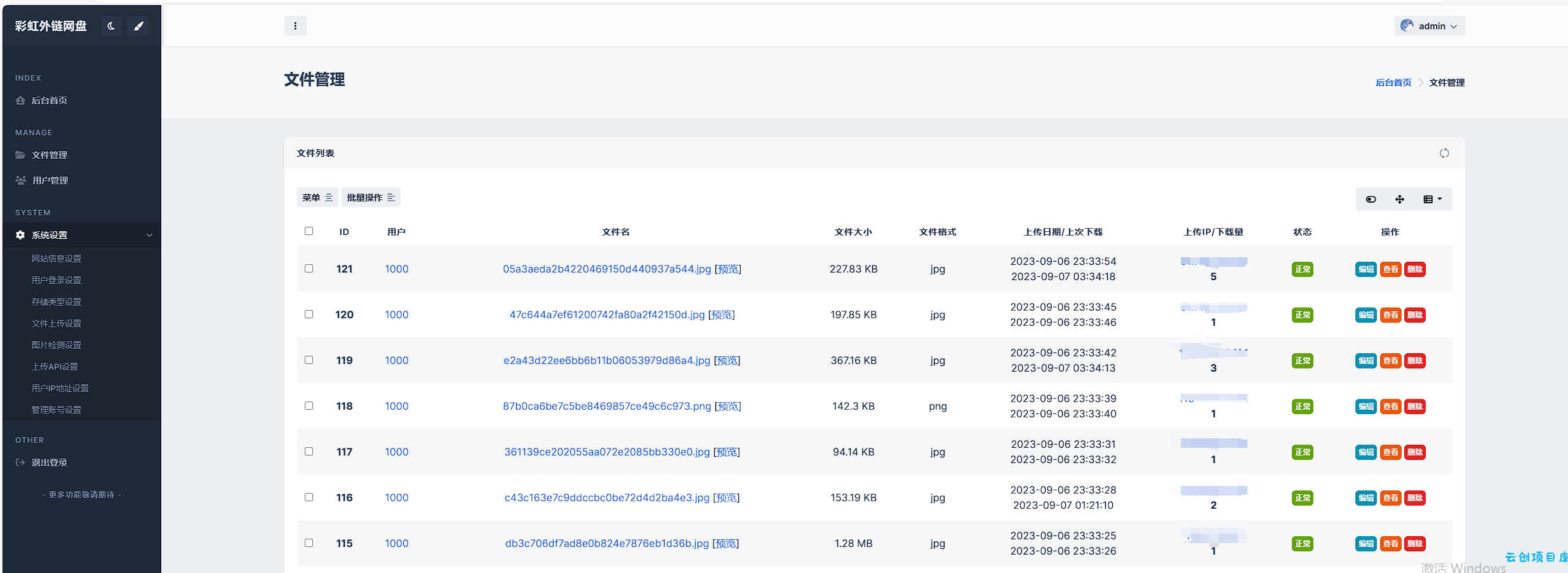1568x573 pixels.
Task: Open file c43c163e7c9ddccbc0be72d4d2ba4e3.jpg link
Action: 607,498
